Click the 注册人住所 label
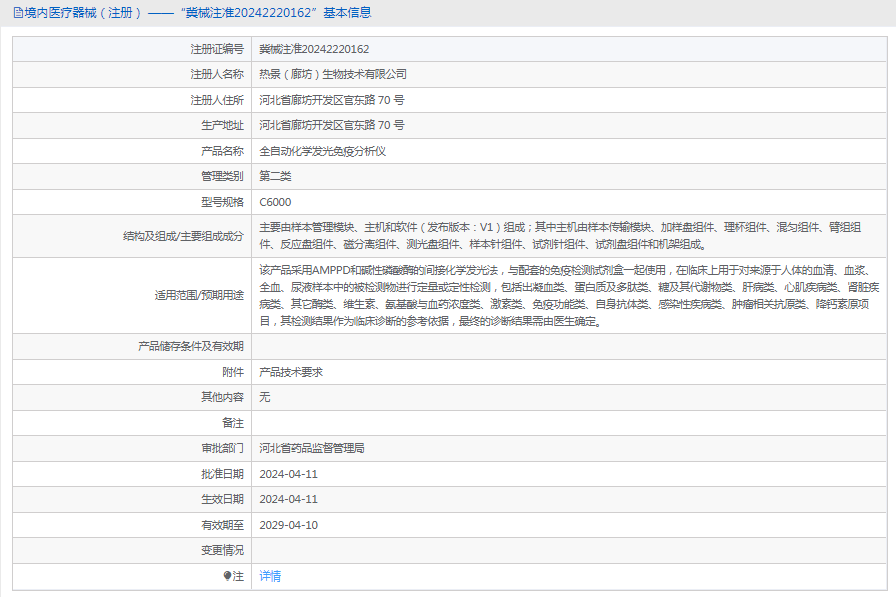The image size is (896, 597). pos(217,100)
